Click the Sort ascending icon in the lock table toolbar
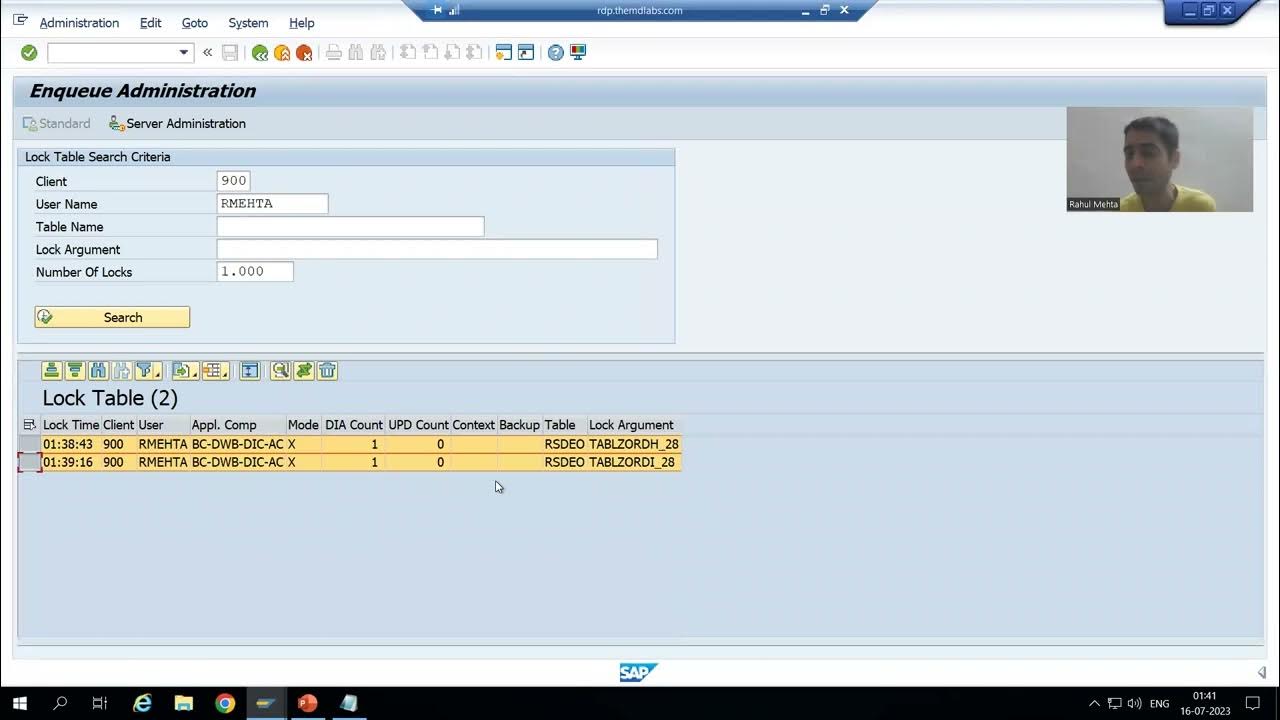This screenshot has height=720, width=1280. 52,371
